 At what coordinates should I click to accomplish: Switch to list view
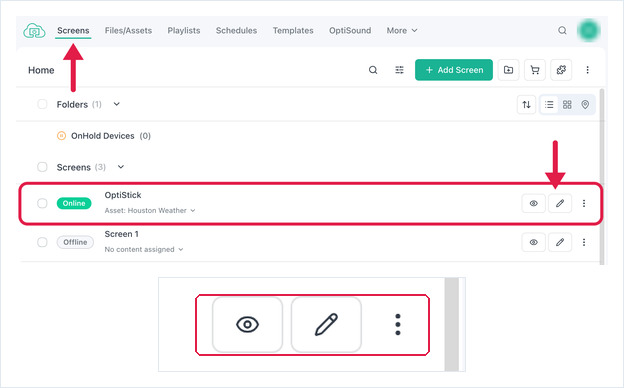coord(549,105)
